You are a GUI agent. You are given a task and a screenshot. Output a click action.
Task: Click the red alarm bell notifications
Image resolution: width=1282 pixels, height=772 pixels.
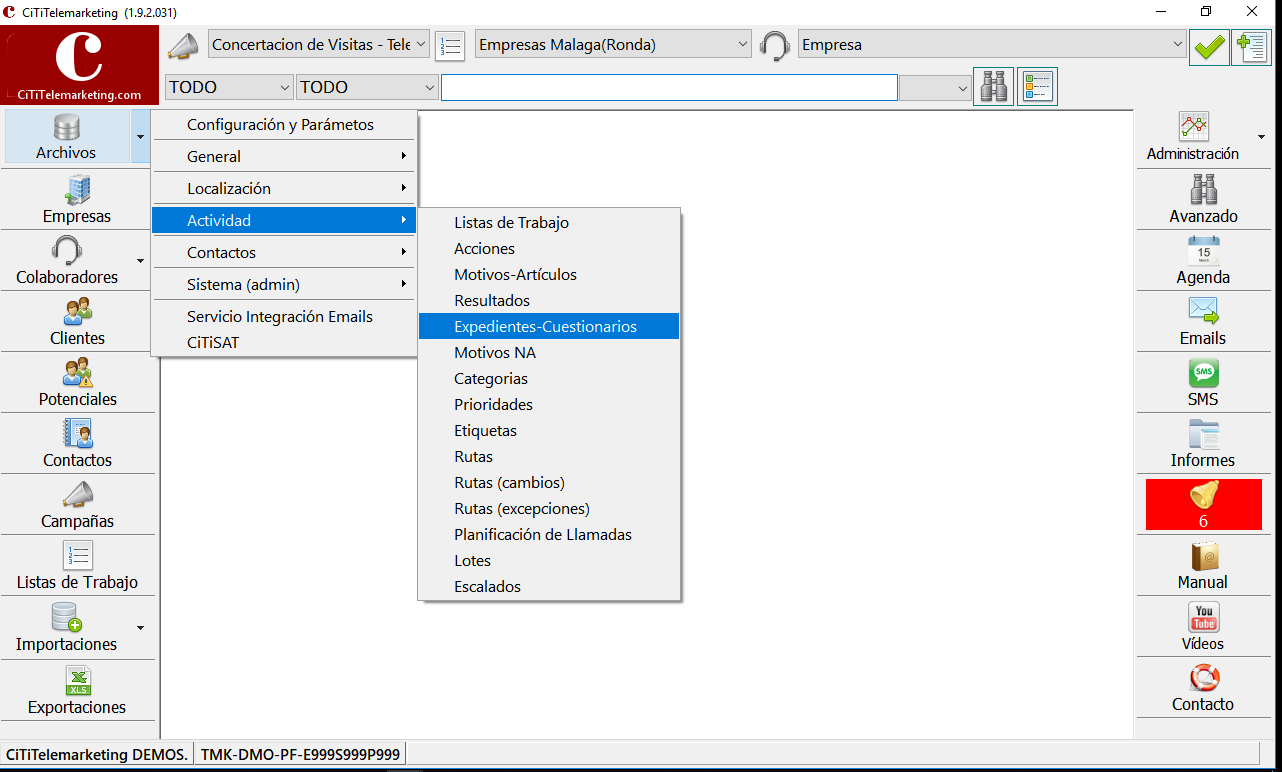(1203, 504)
